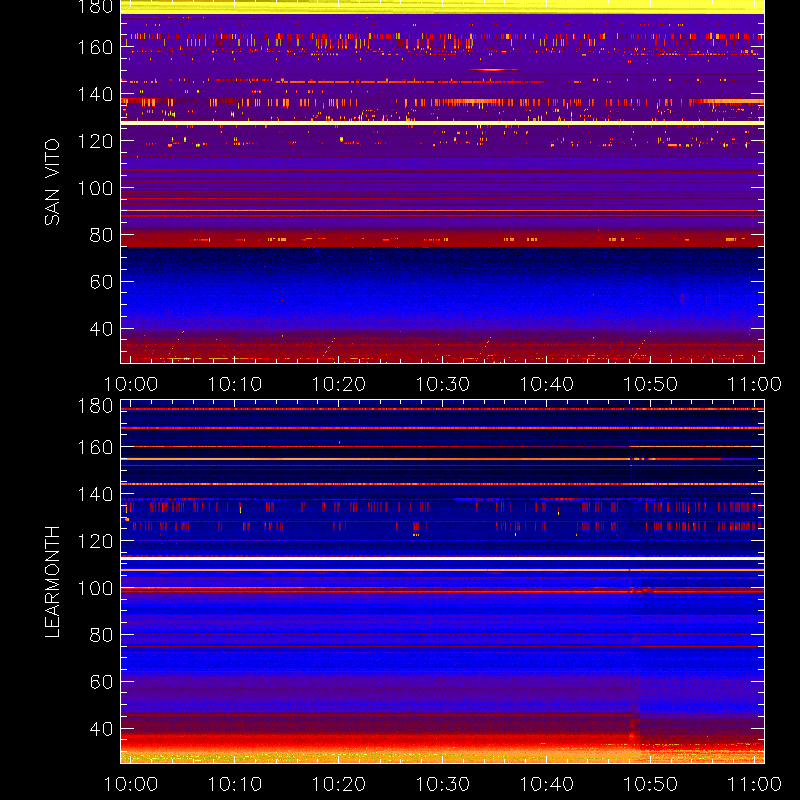Click inside the Learmonth spectrogram panel
Viewport: 800px width, 800px height.
tap(442, 582)
